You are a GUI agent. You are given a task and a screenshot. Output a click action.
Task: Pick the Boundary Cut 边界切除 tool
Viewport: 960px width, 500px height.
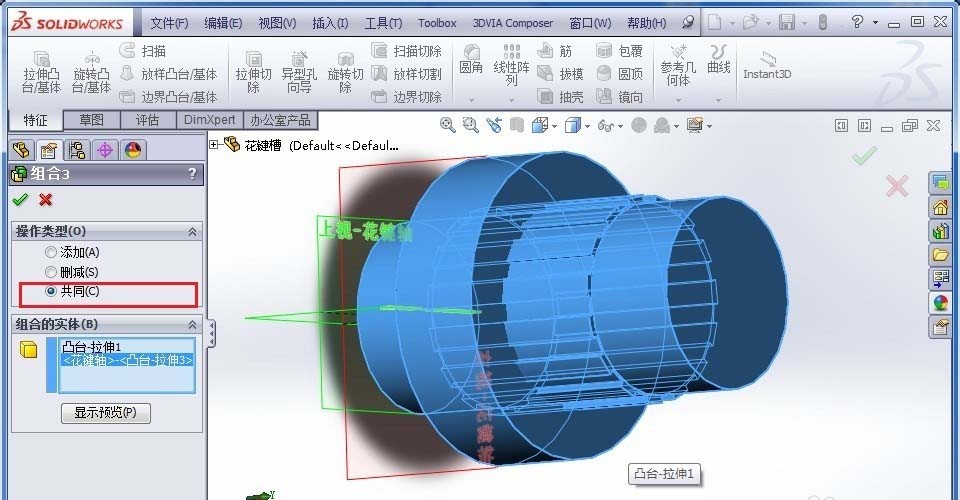tap(407, 97)
